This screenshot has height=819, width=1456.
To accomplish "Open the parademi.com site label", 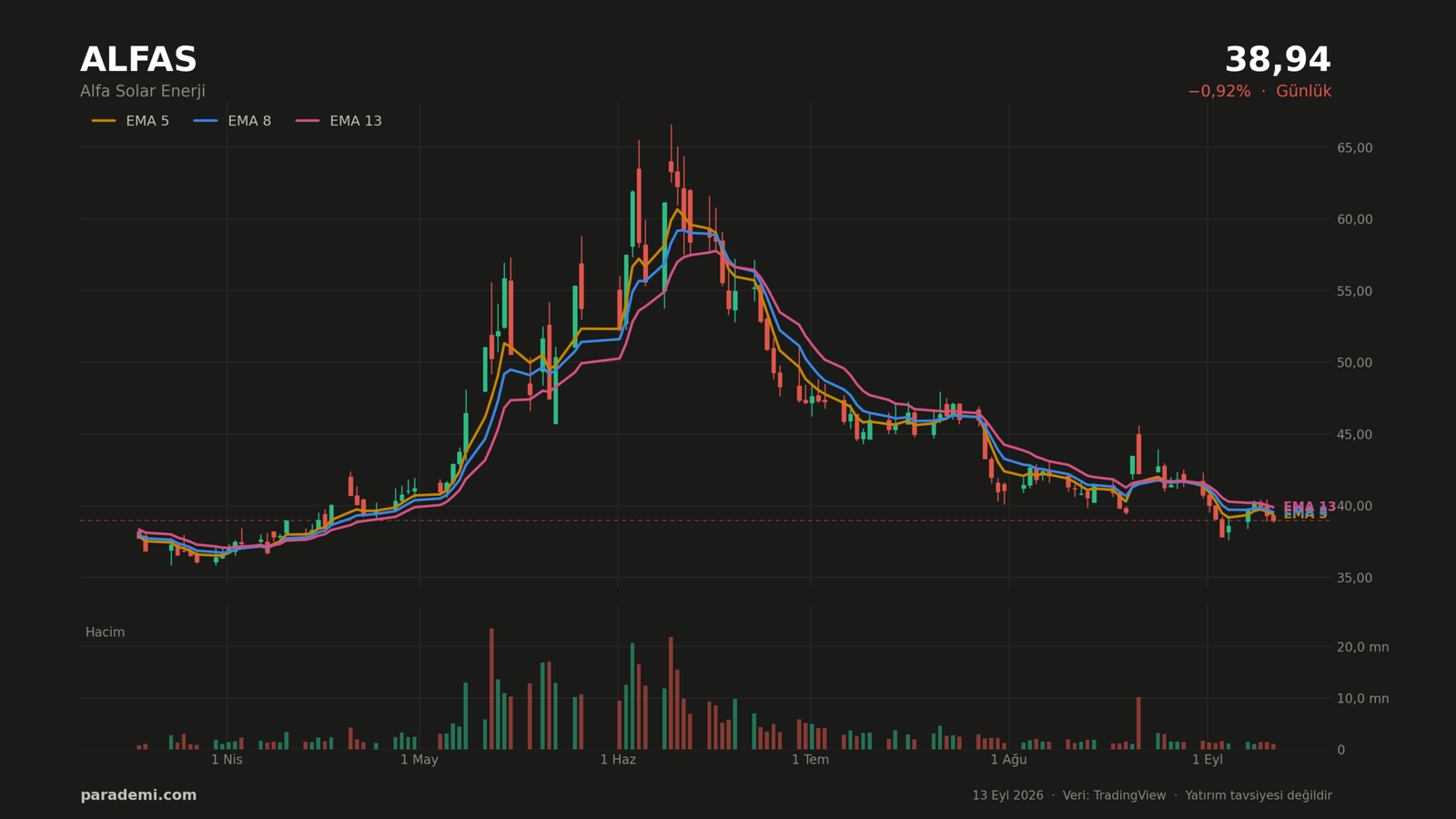I will coord(138,795).
